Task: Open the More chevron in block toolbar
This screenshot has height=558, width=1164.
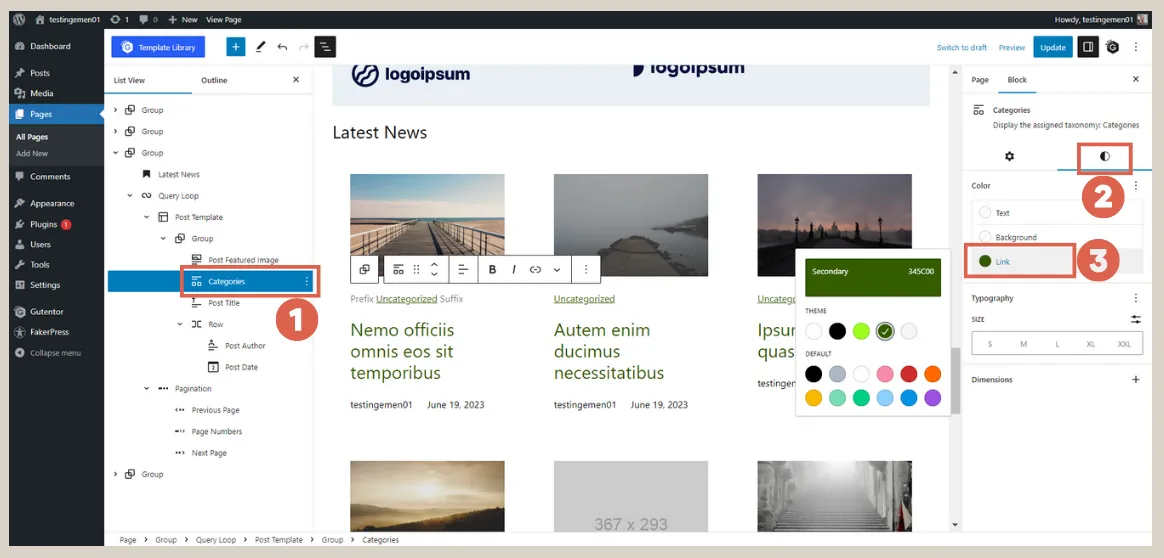Action: tap(557, 269)
